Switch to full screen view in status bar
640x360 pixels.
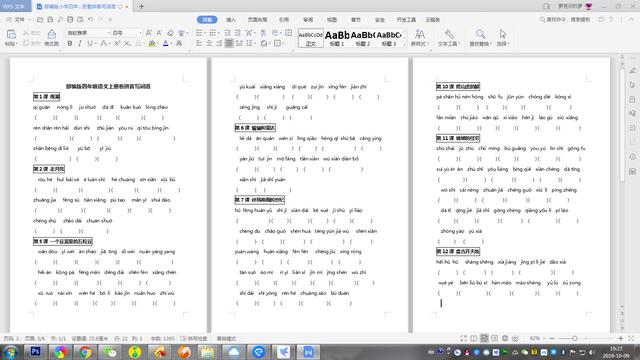pos(464,338)
